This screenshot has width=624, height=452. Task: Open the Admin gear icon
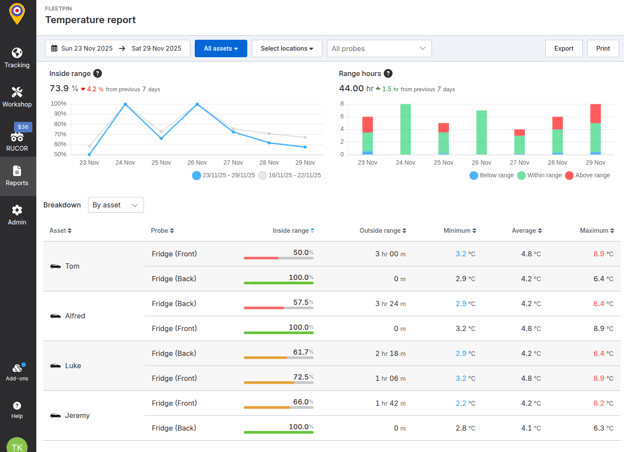point(17,211)
